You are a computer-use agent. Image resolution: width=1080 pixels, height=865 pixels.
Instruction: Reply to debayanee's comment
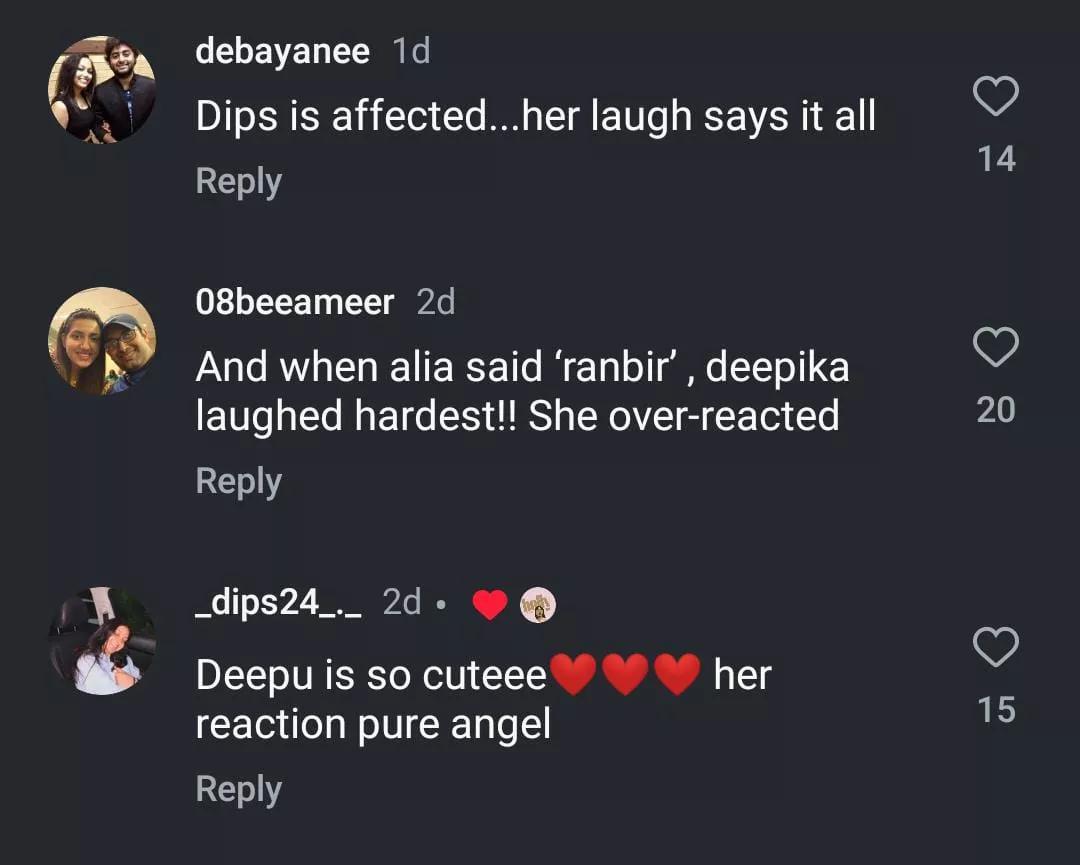coord(238,181)
